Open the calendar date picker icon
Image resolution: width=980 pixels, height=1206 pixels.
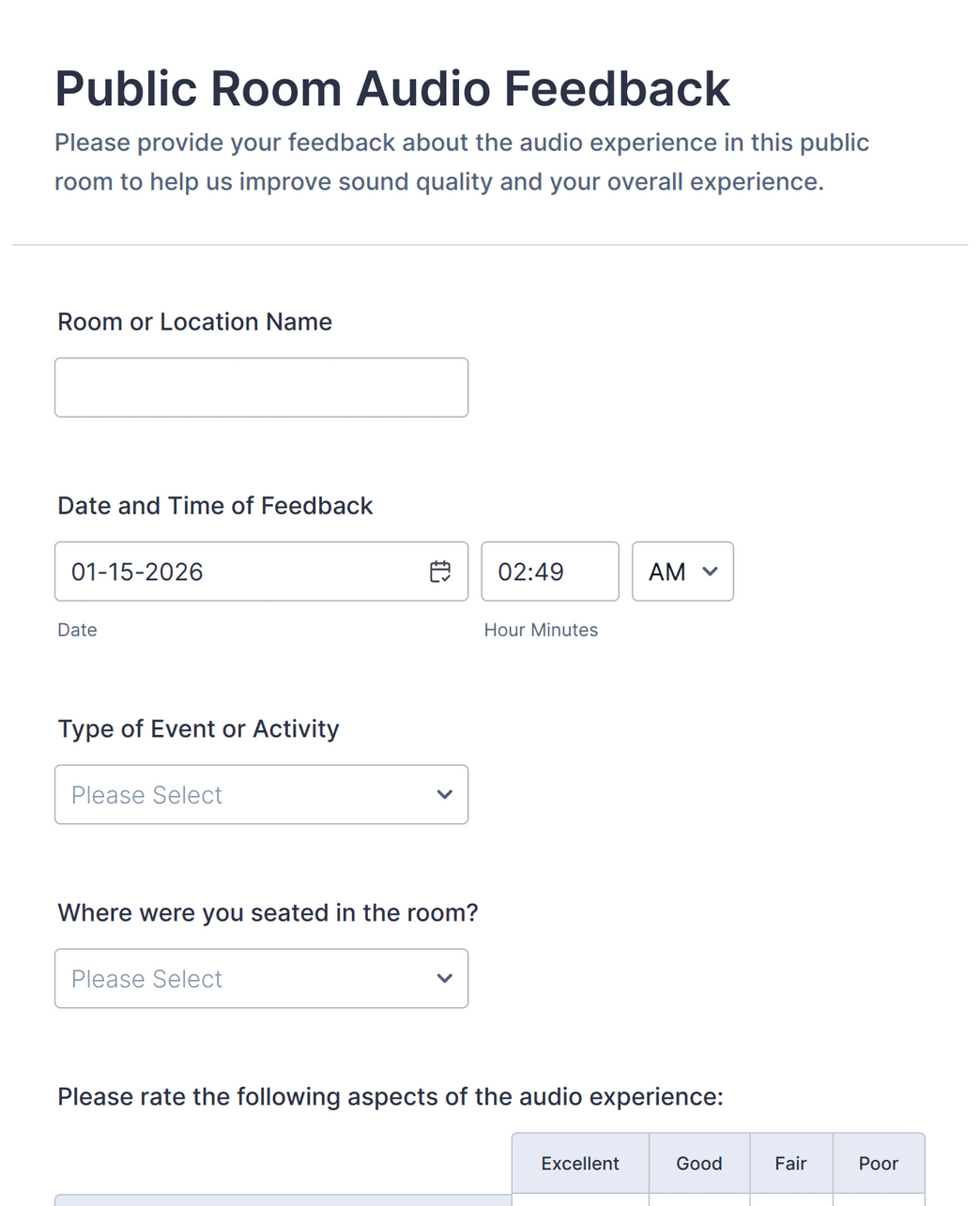[440, 572]
